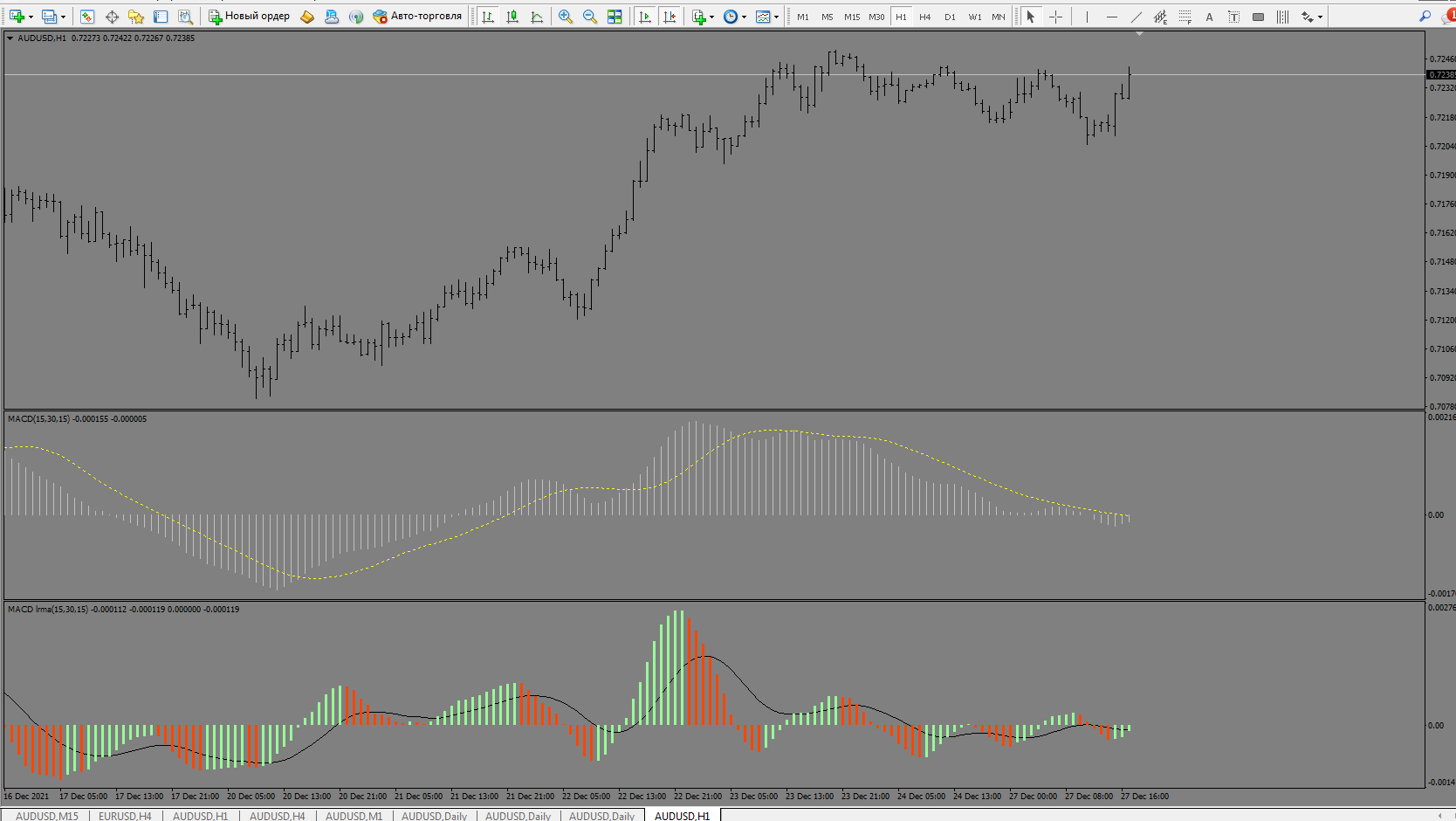Select the Crosshair tool
Screen dimensions: 1456x821
tap(1055, 17)
